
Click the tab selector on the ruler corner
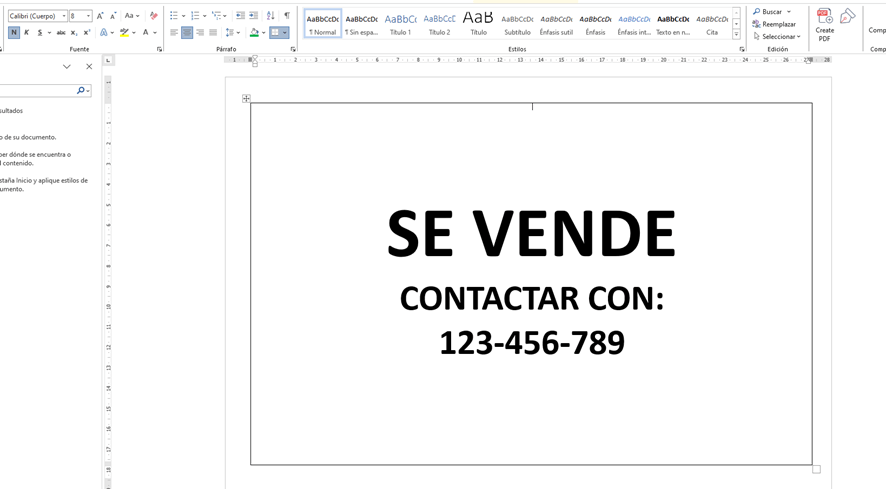tap(108, 60)
